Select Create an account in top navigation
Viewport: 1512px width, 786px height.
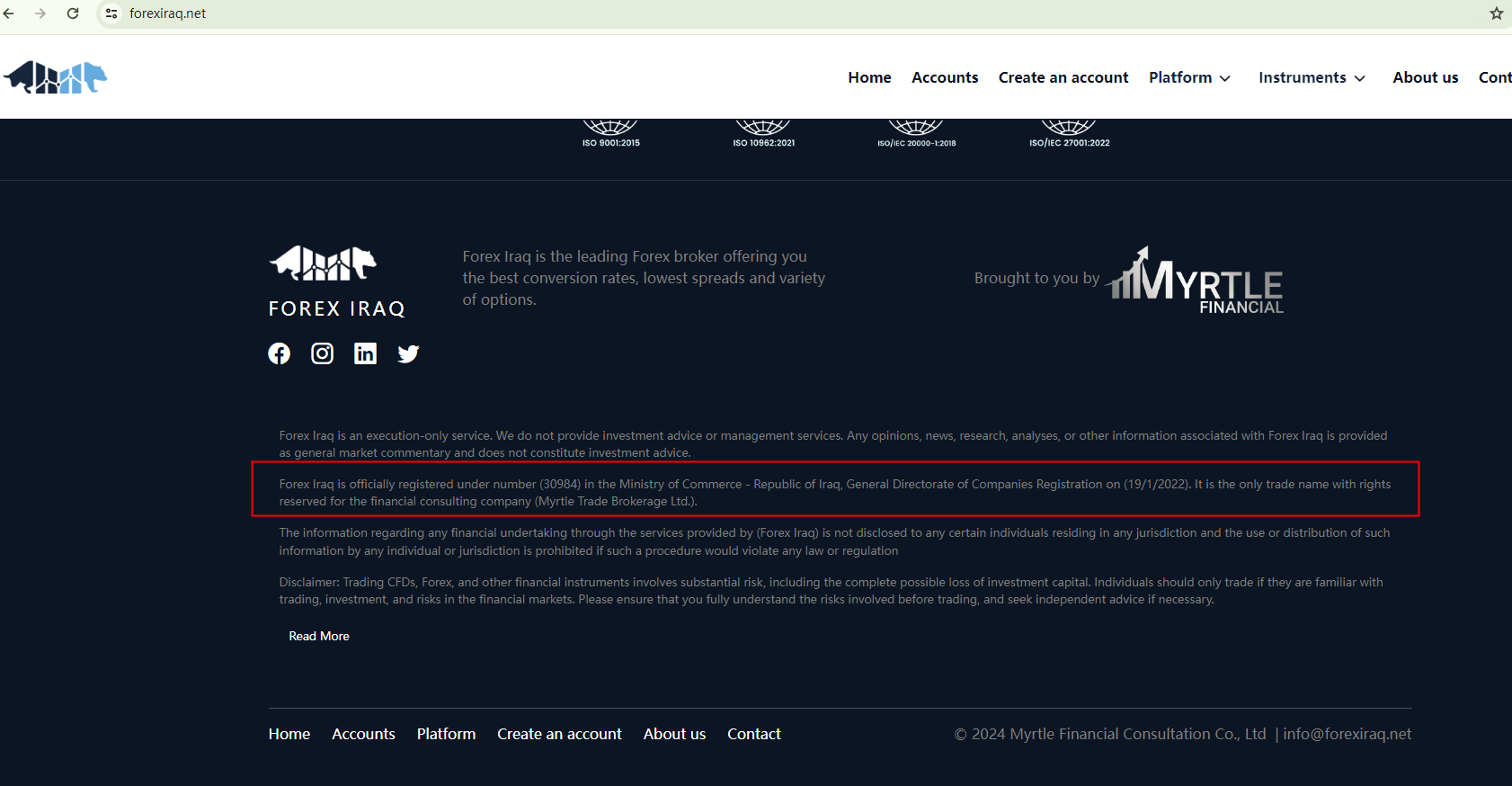point(1063,77)
